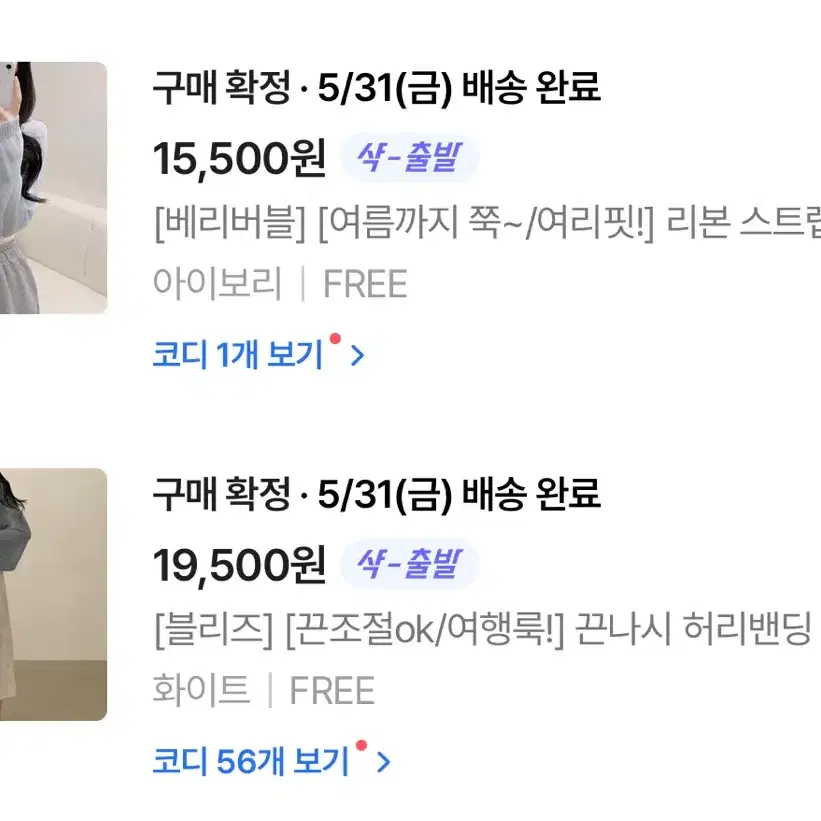Click the first 구매 확정 배송 완료 status
The height and width of the screenshot is (821, 821).
point(376,87)
